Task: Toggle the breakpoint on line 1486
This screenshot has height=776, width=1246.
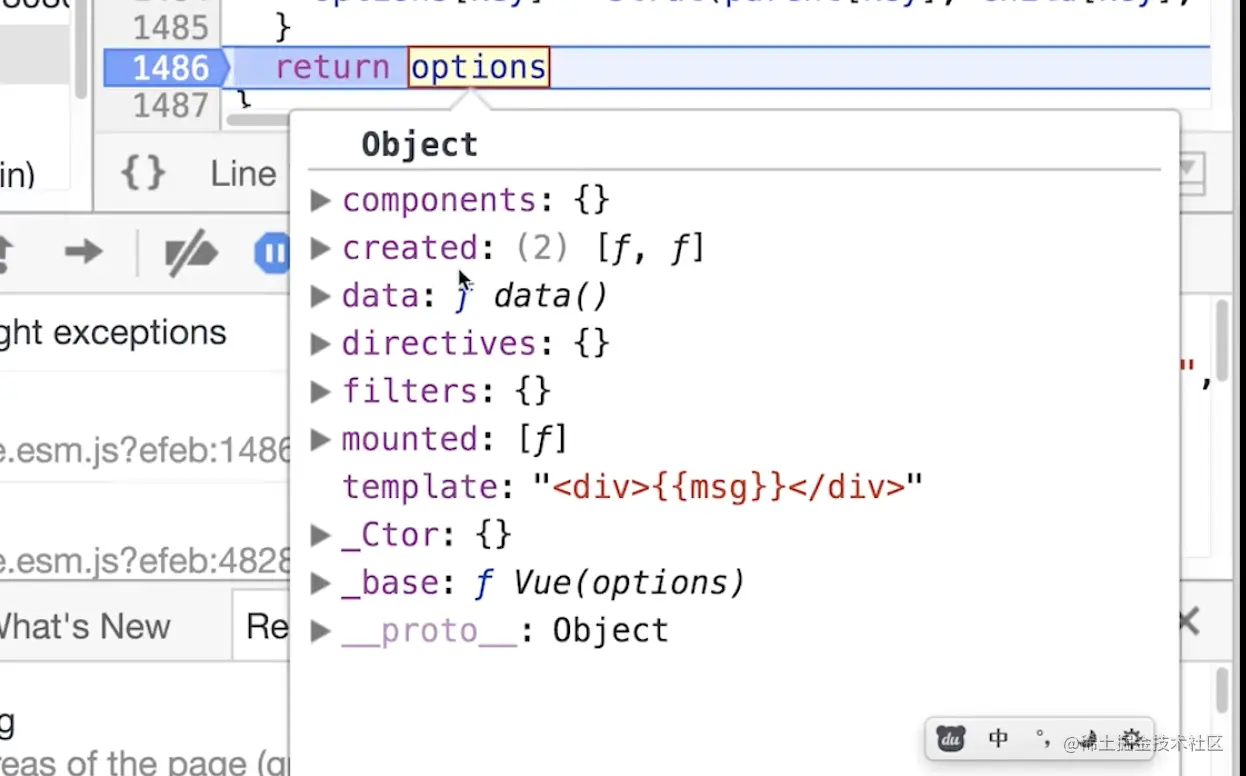Action: tap(168, 68)
